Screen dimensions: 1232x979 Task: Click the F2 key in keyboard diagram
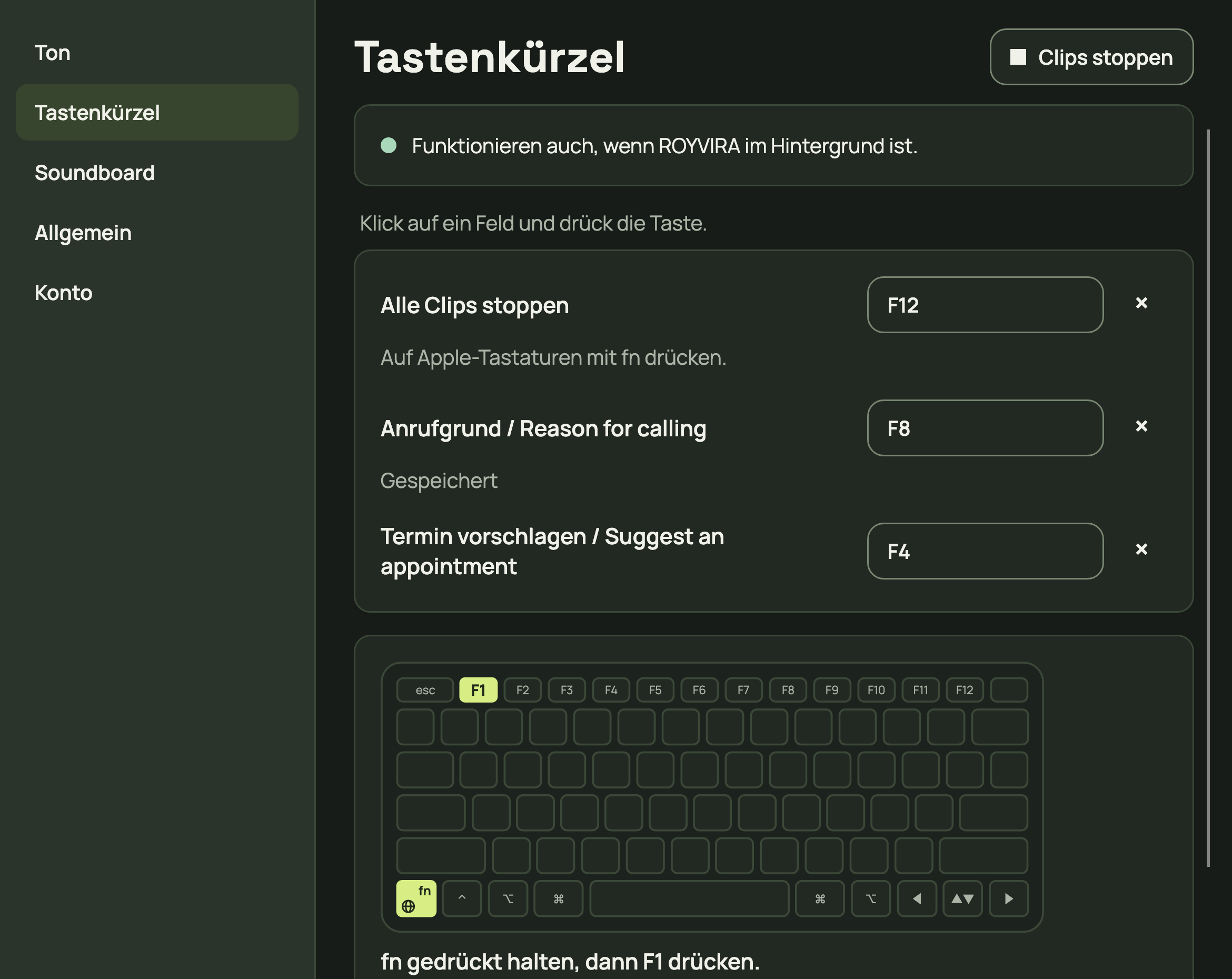pos(522,690)
